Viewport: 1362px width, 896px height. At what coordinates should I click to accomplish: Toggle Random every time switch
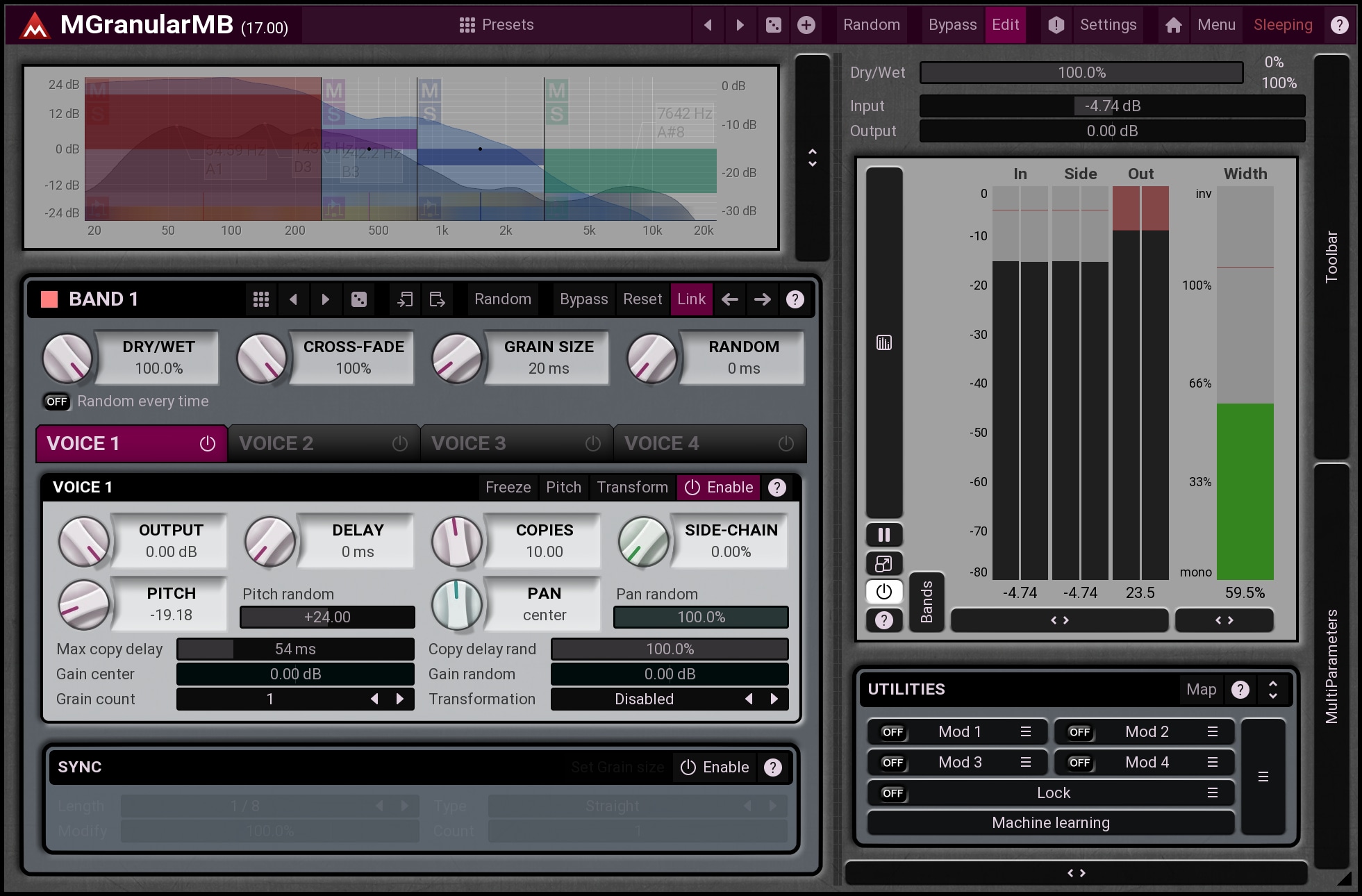pyautogui.click(x=56, y=401)
